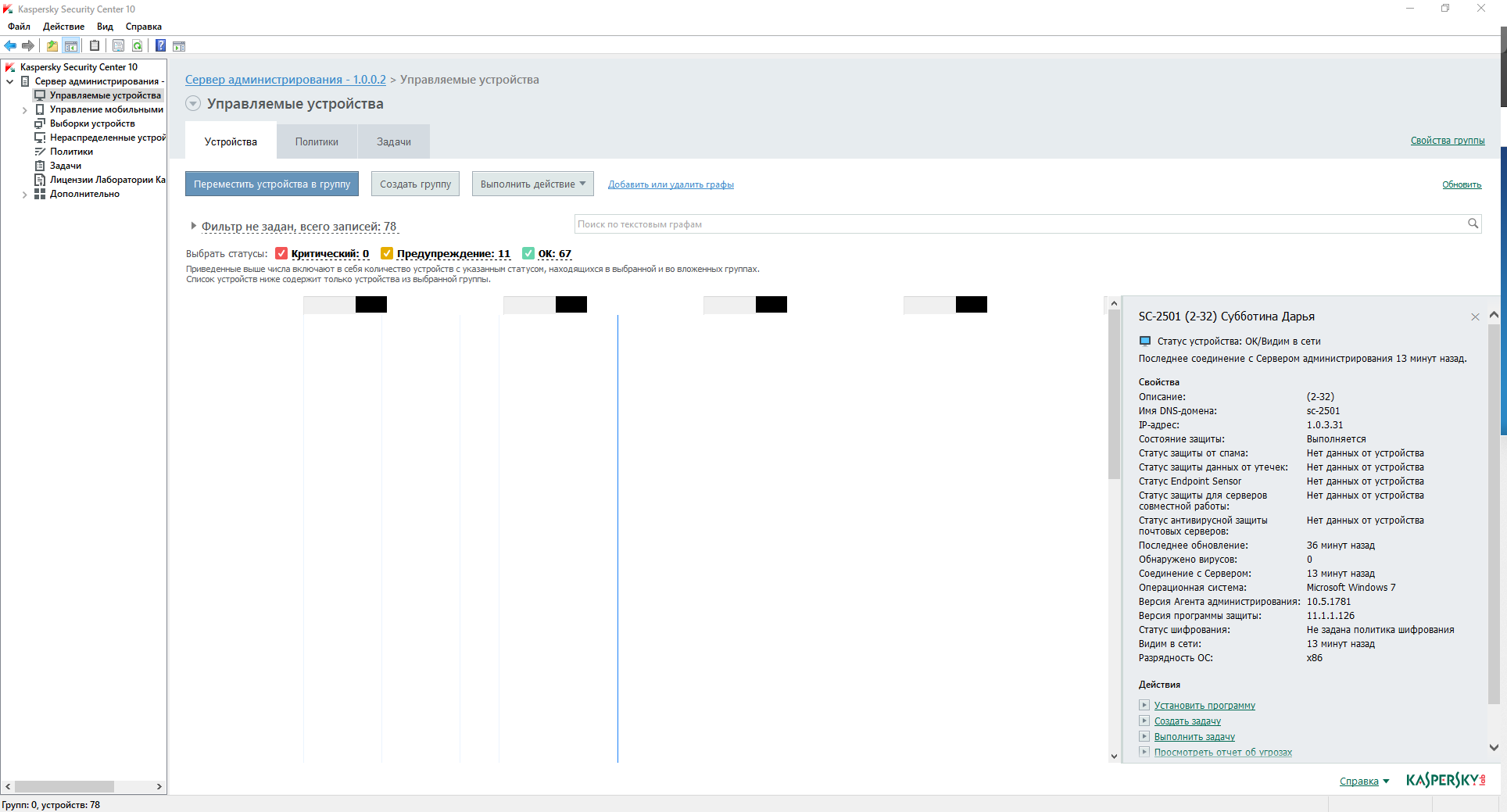The width and height of the screenshot is (1507, 812).
Task: Open the Файл menu
Action: pyautogui.click(x=19, y=27)
